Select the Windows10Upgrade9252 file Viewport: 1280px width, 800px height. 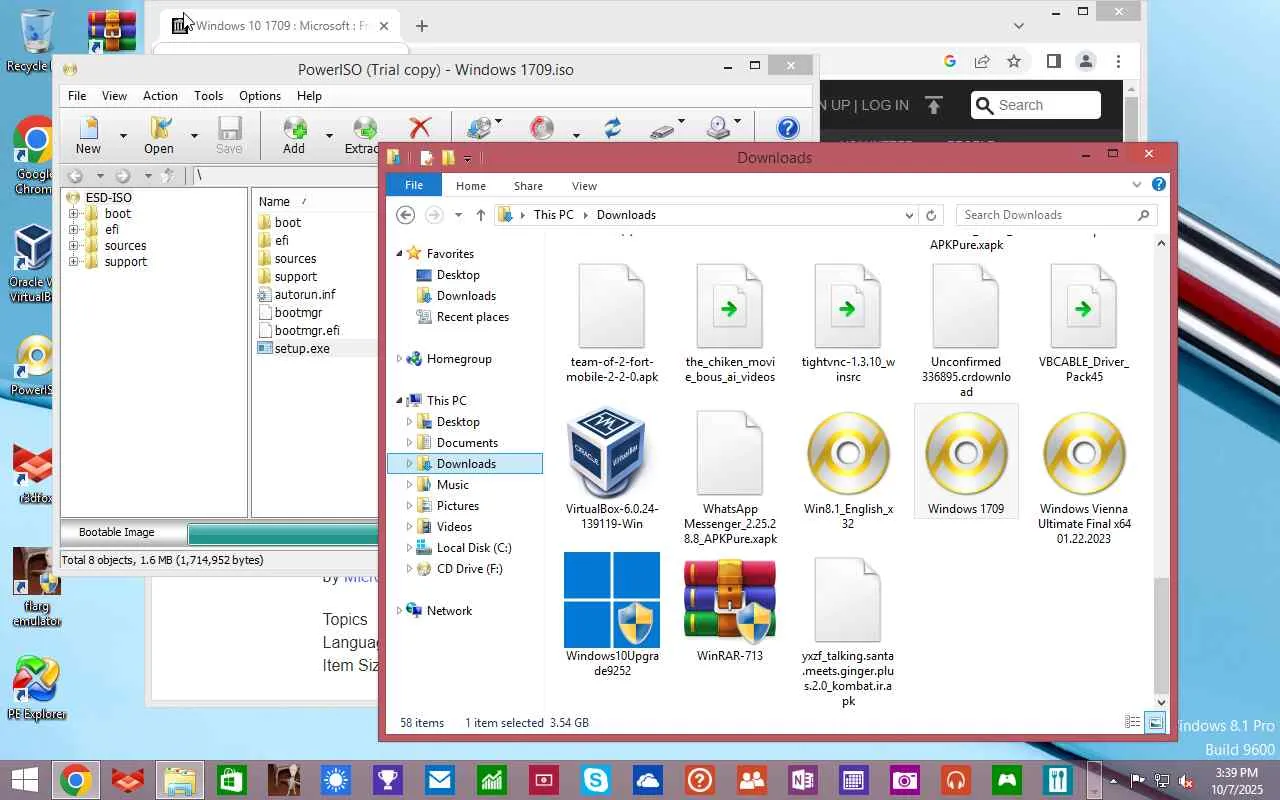[x=612, y=615]
